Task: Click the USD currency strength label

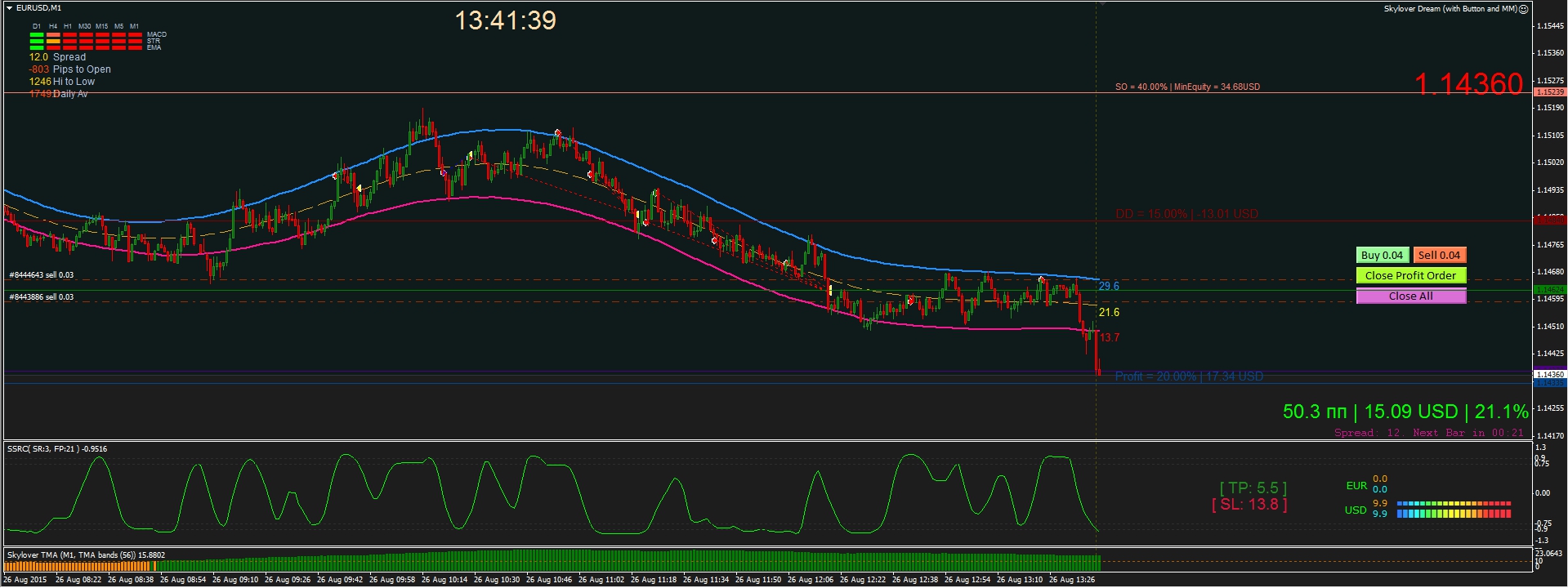Action: click(1356, 510)
